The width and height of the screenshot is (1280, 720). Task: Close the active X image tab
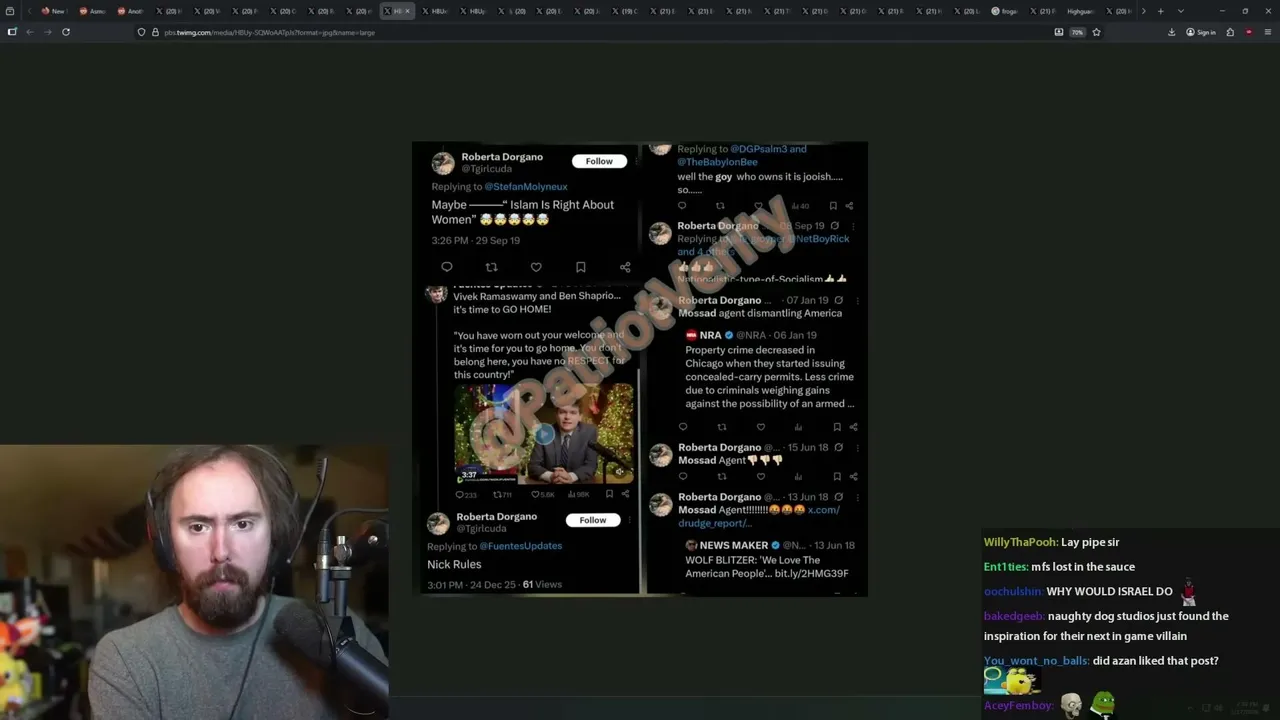coord(407,11)
